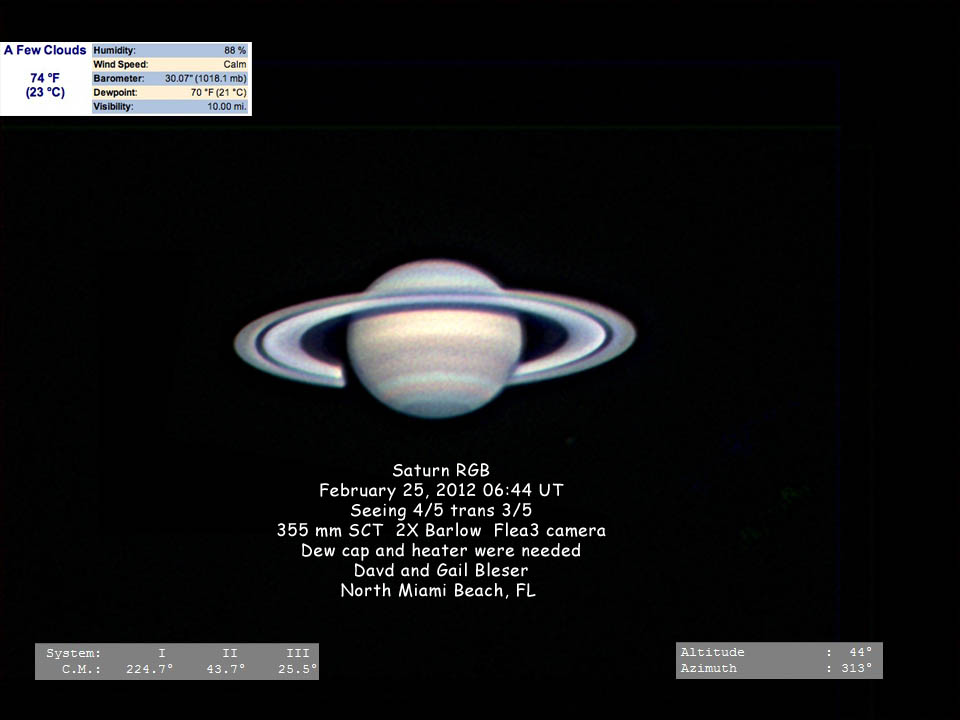
Task: Click the "Saturn RGB" caption line
Action: 441,470
